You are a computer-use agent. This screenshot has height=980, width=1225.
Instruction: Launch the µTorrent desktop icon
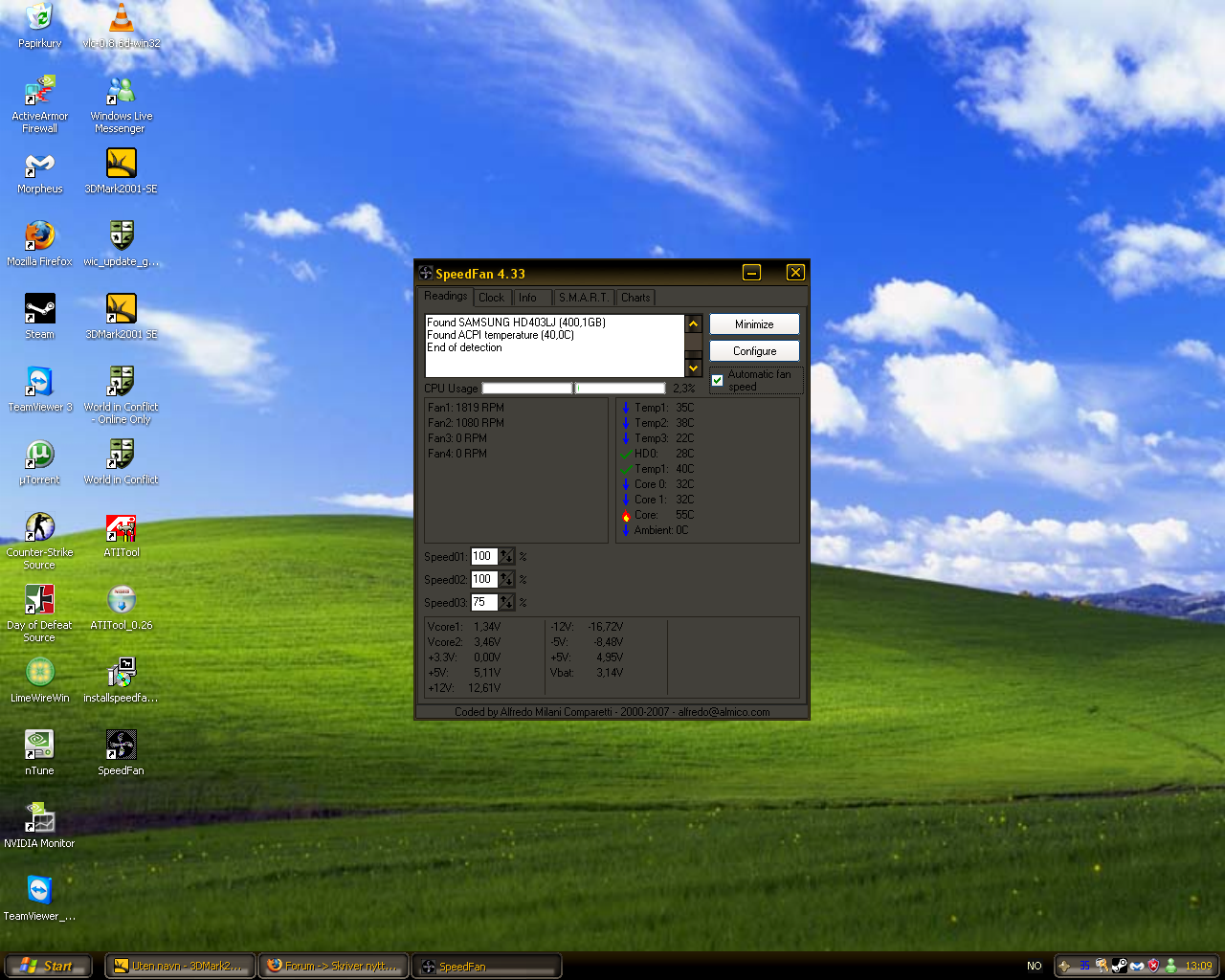(x=39, y=455)
